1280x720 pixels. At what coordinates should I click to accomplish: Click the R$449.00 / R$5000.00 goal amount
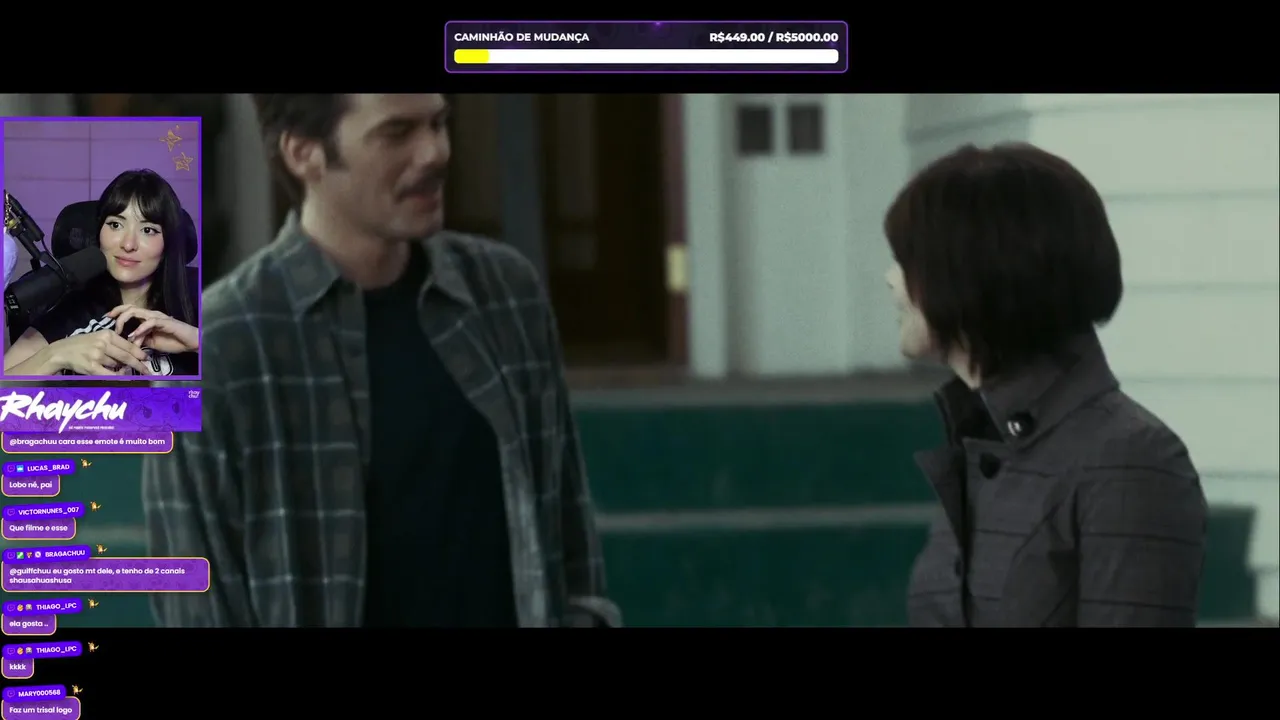tap(773, 37)
